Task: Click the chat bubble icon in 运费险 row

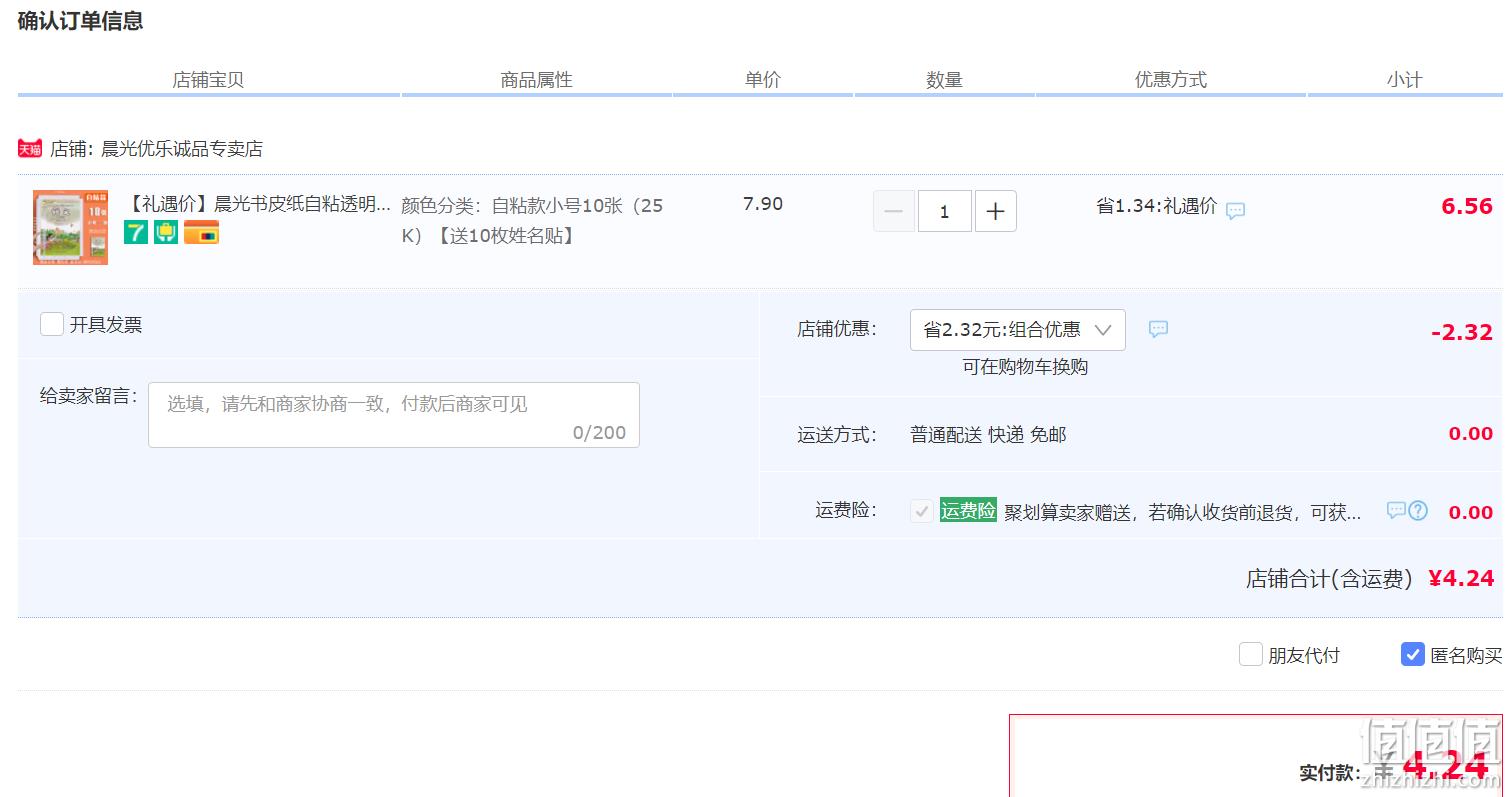Action: (x=1396, y=510)
